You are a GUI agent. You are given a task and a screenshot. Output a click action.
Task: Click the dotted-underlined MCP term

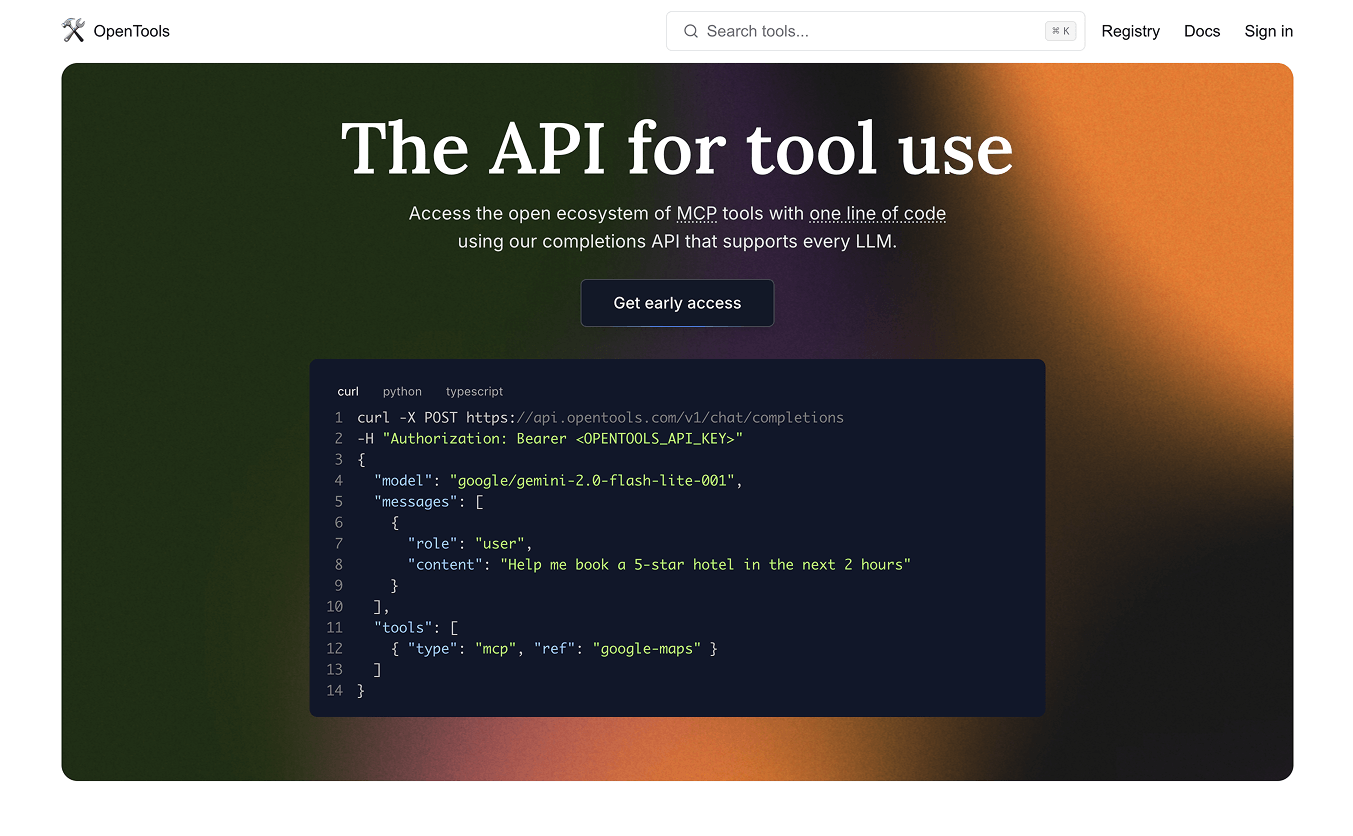tap(697, 213)
